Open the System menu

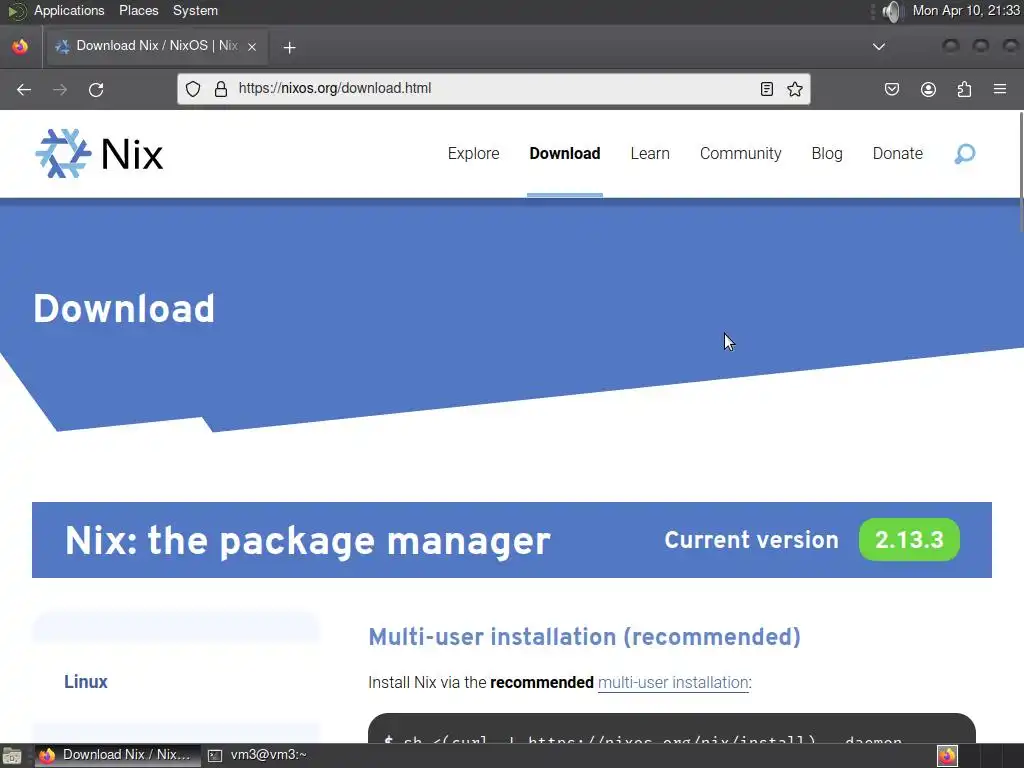coord(195,11)
